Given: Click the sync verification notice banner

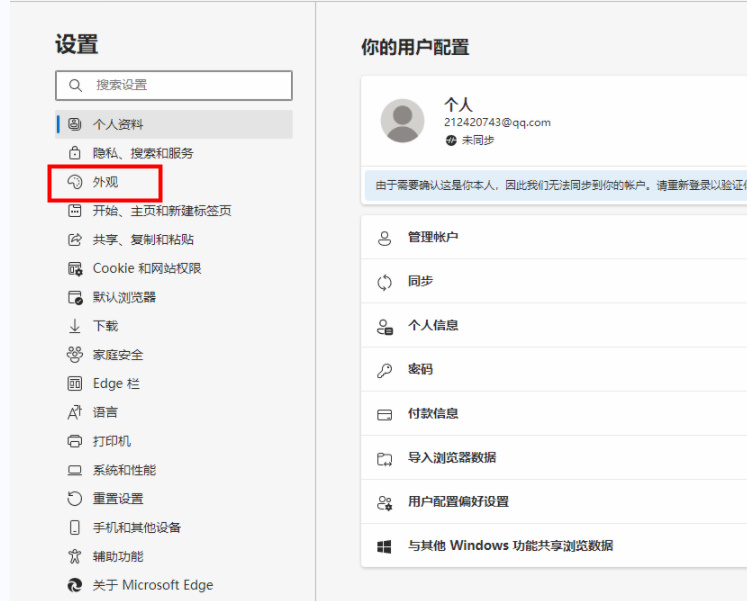Looking at the screenshot, I should click(556, 185).
